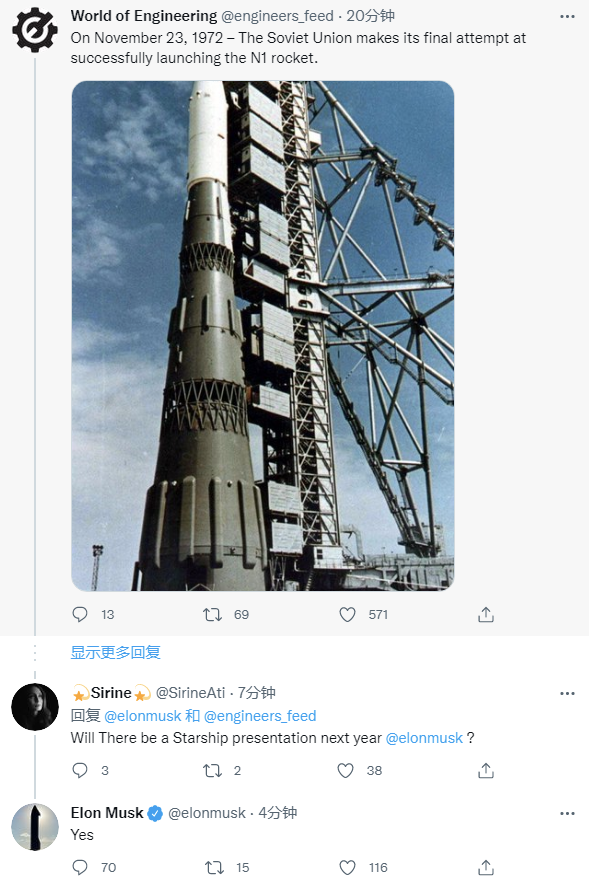Share Elon Musk's reply
Screen dimensions: 589x885
pos(486,868)
